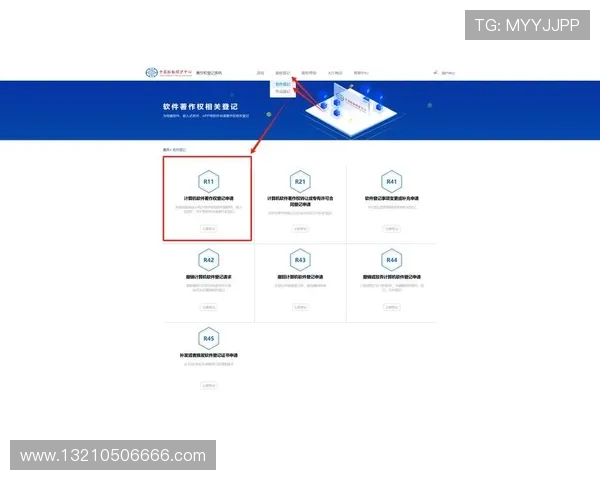
Task: Go to 首页 in the top navigation
Action: (260, 73)
